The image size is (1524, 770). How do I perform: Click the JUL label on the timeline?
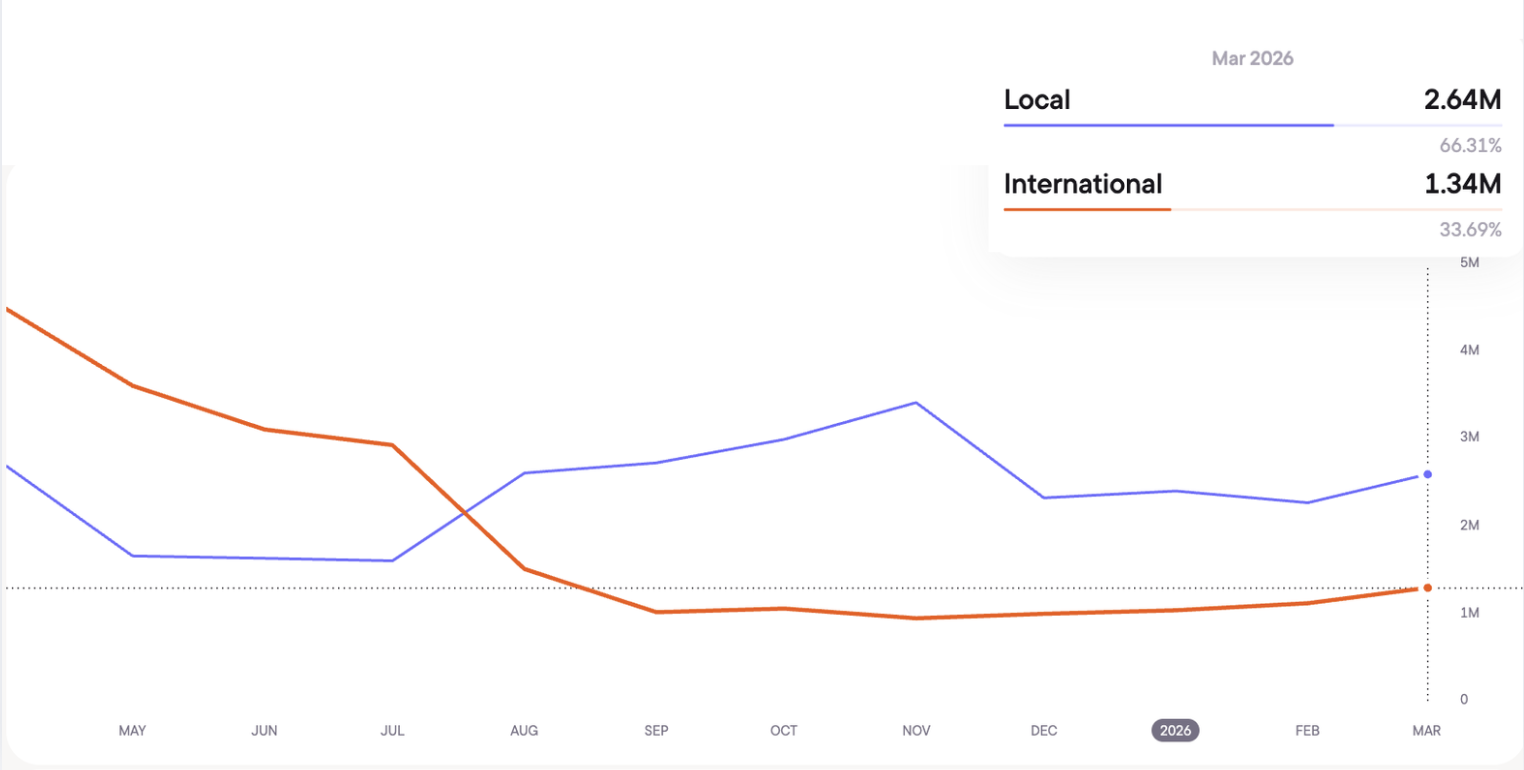coord(393,731)
